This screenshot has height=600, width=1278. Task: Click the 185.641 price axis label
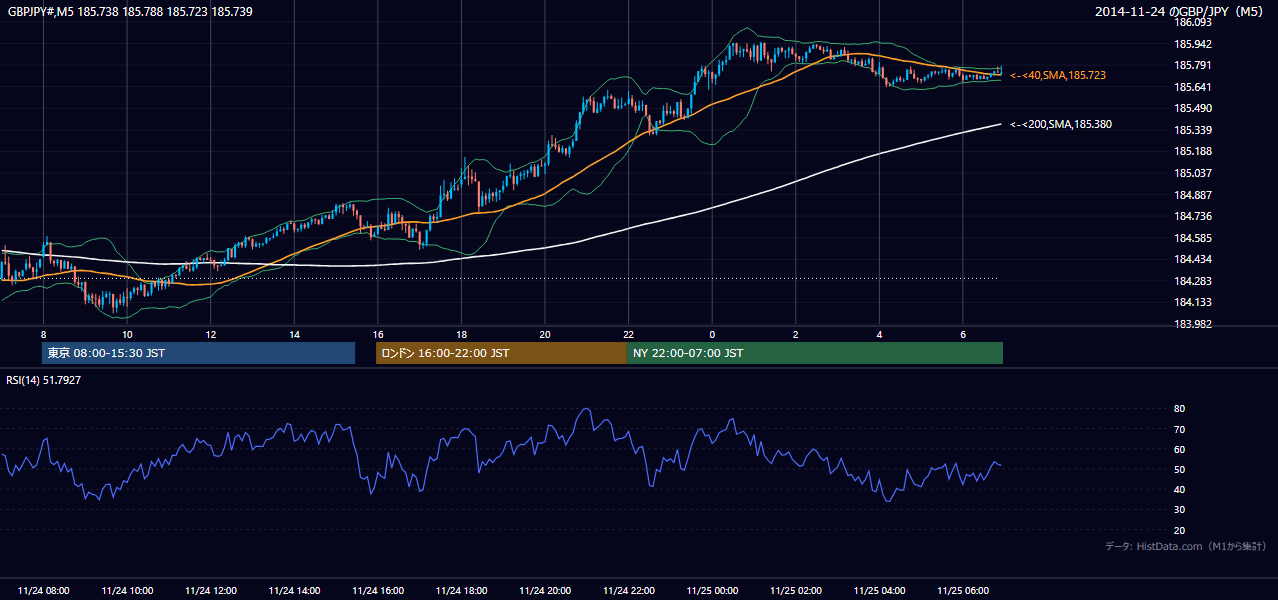click(x=1193, y=87)
